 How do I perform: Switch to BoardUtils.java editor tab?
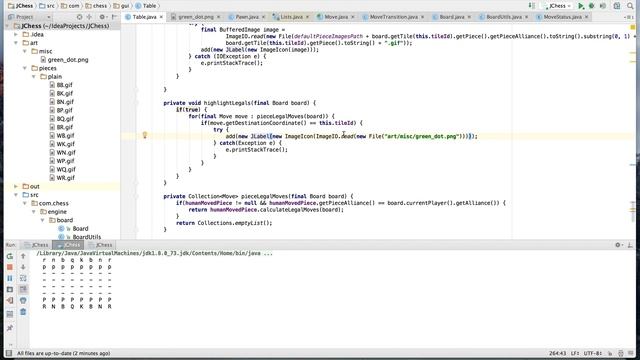[x=504, y=17]
